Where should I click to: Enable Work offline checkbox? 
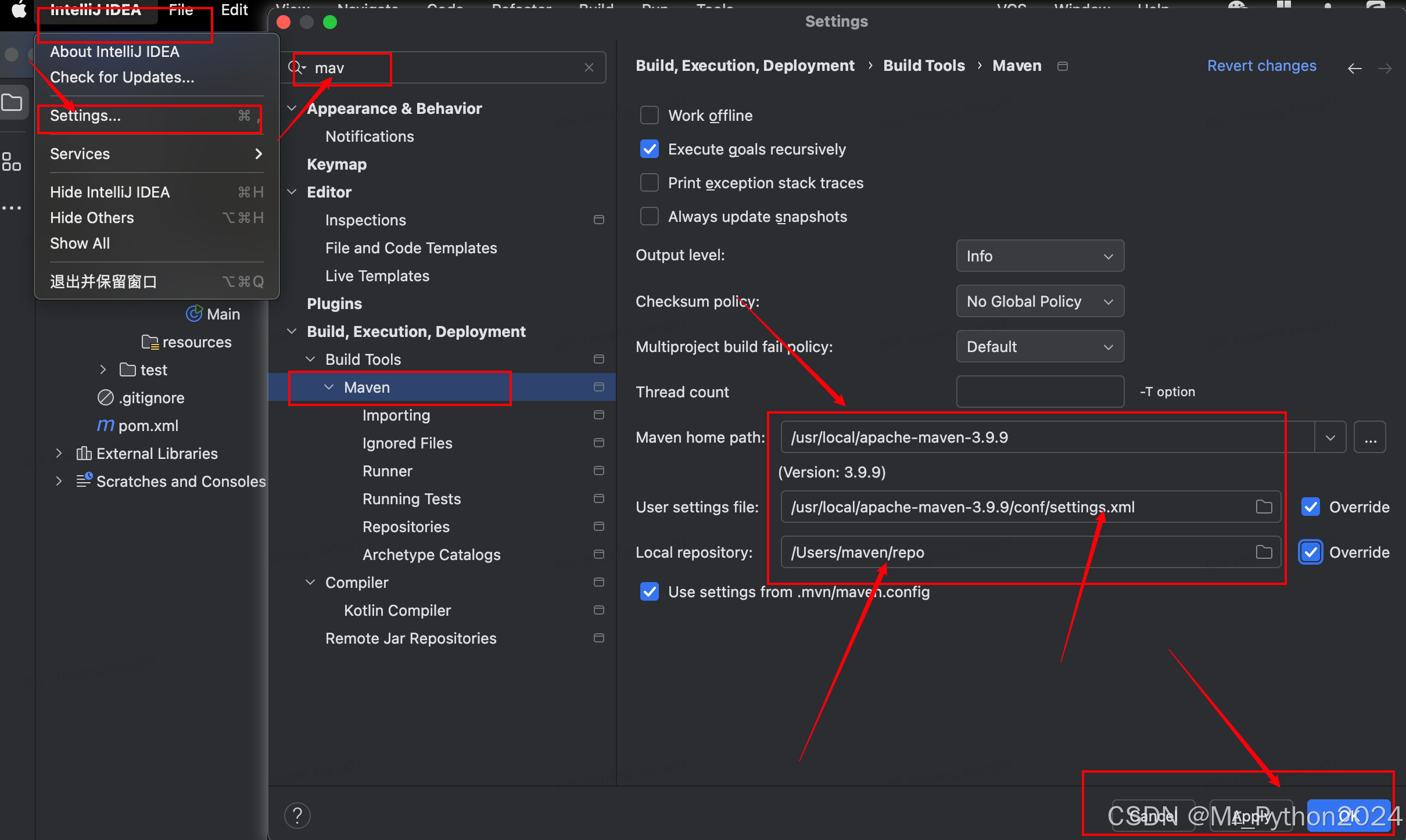[649, 115]
